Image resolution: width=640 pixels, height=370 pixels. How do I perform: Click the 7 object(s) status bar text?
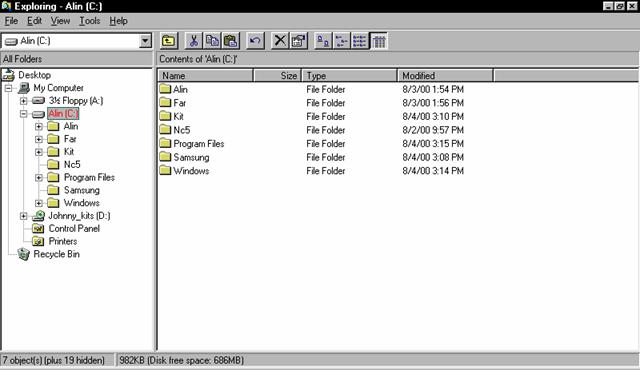53,360
